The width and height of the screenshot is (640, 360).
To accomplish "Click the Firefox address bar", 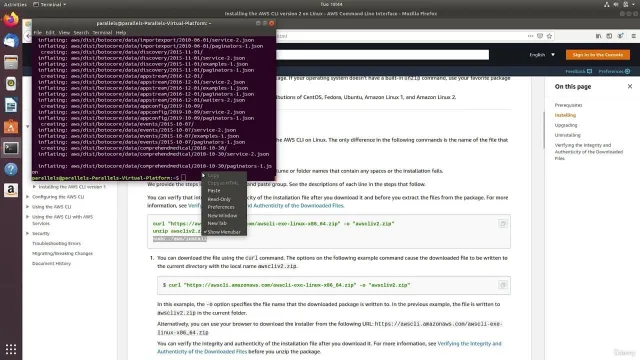I will coord(400,36).
